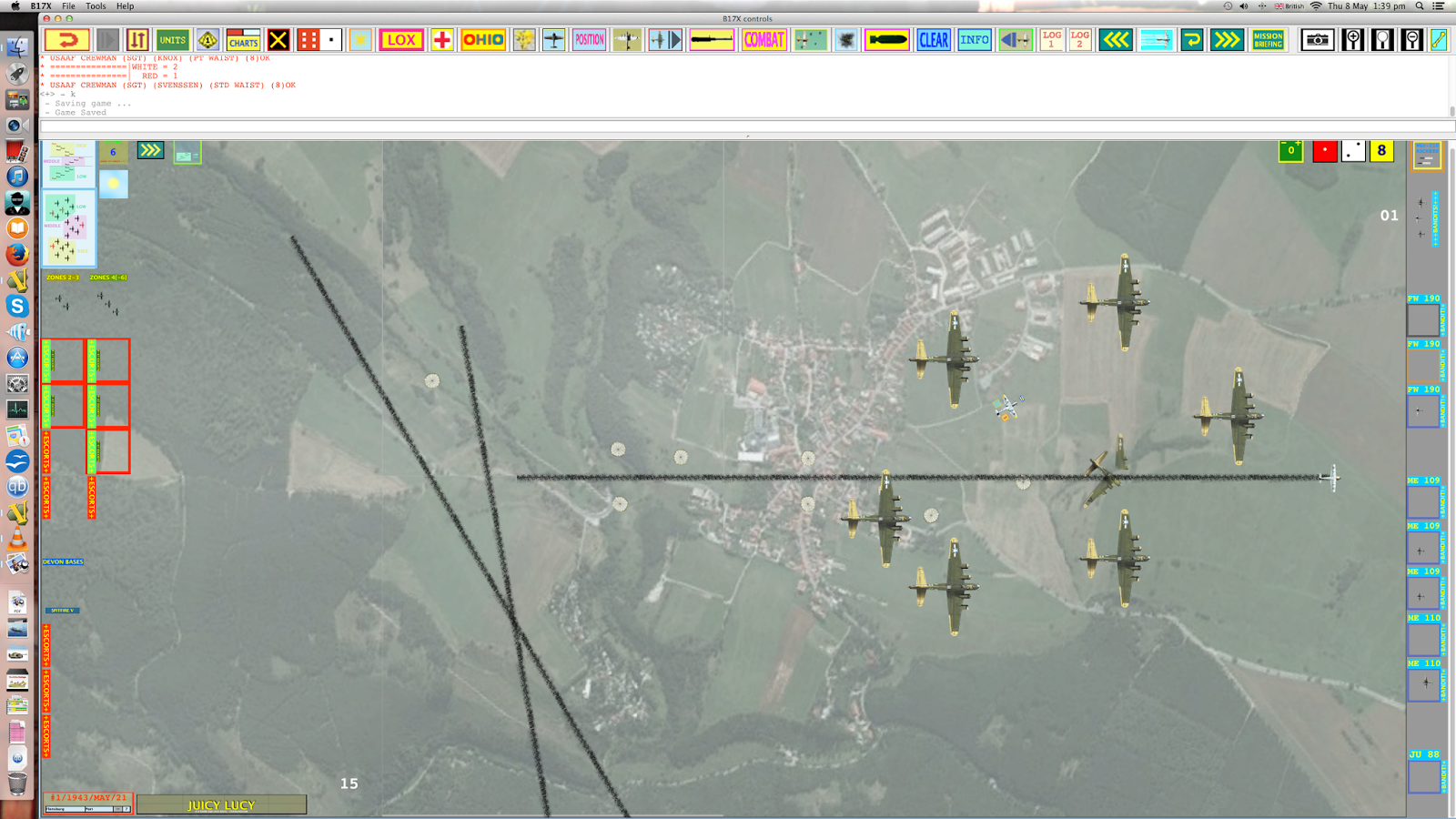This screenshot has height=819, width=1456.
Task: Click the bomb toolbar icon
Action: click(x=887, y=40)
